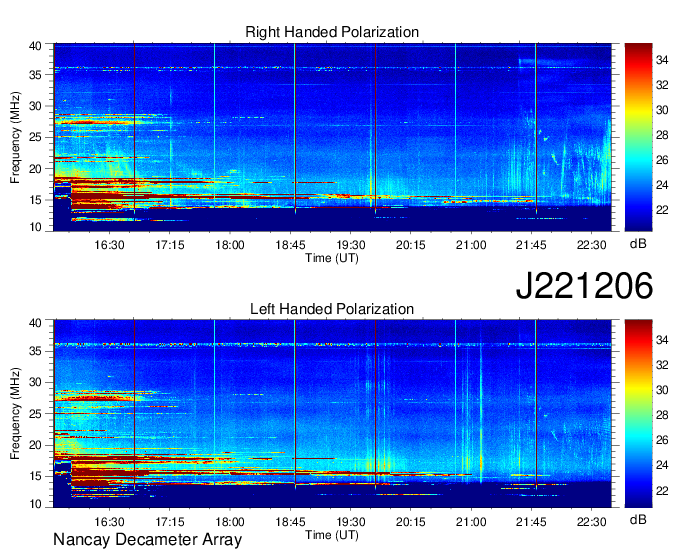Click 21:45 tick on Left Handed time axis
Screen dimensions: 680x552
tap(531, 522)
